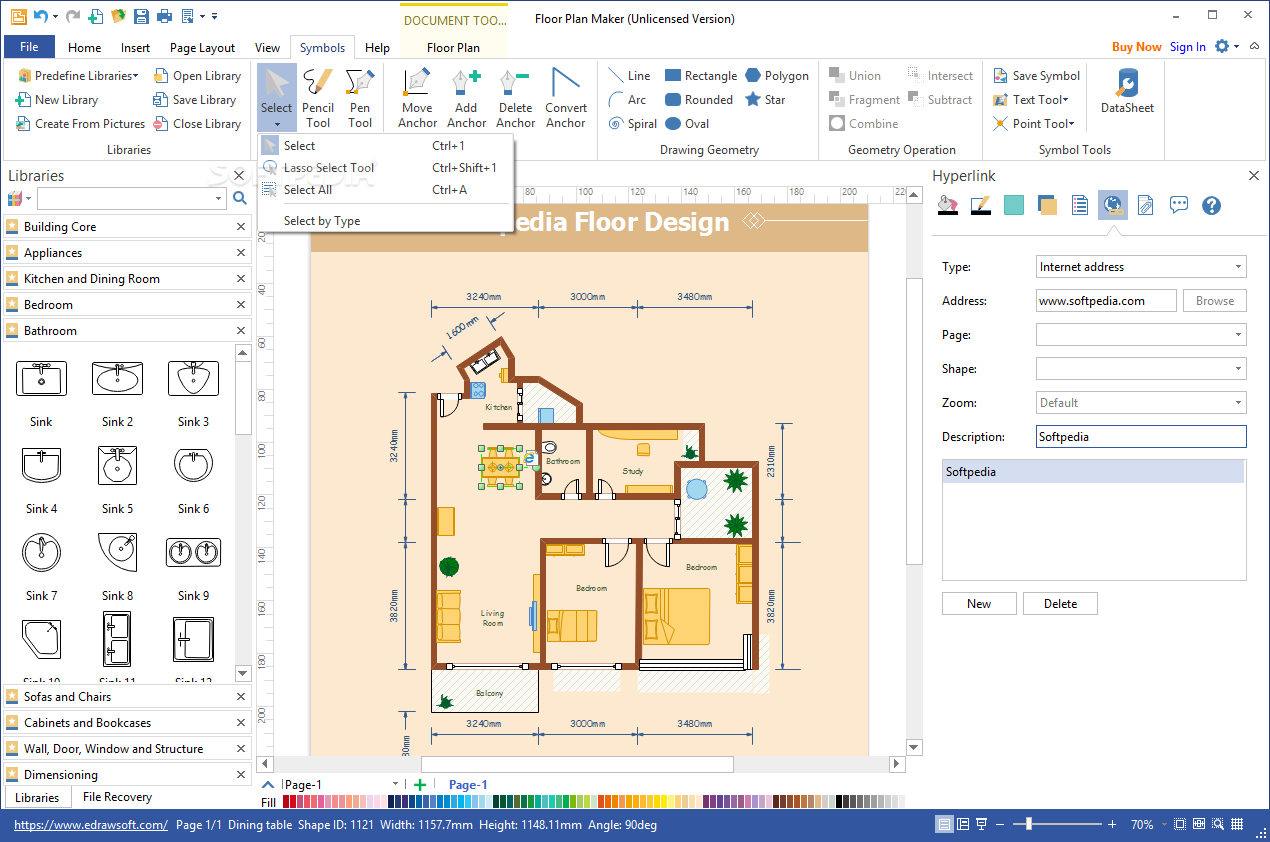Viewport: 1270px width, 842px height.
Task: Click the zoom slider handle
Action: 1029,825
